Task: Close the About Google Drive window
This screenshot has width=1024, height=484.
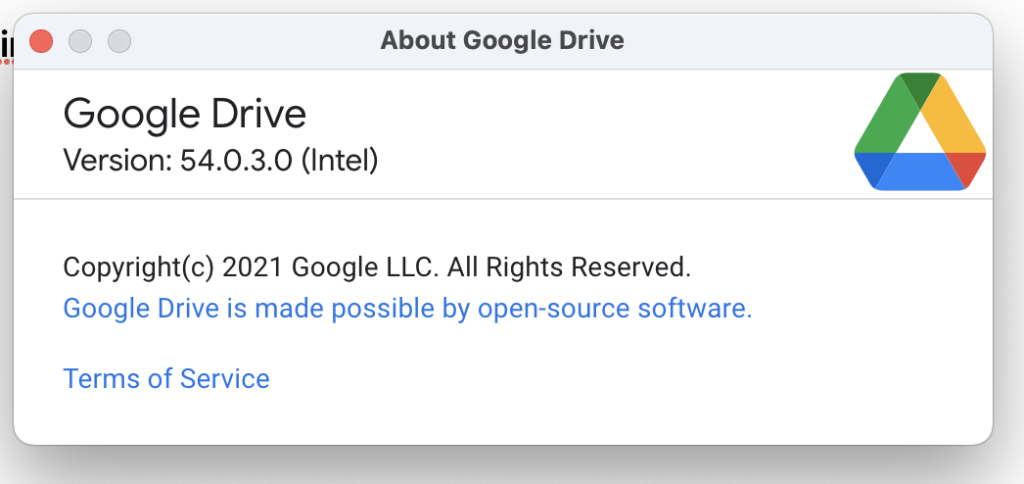Action: [41, 42]
